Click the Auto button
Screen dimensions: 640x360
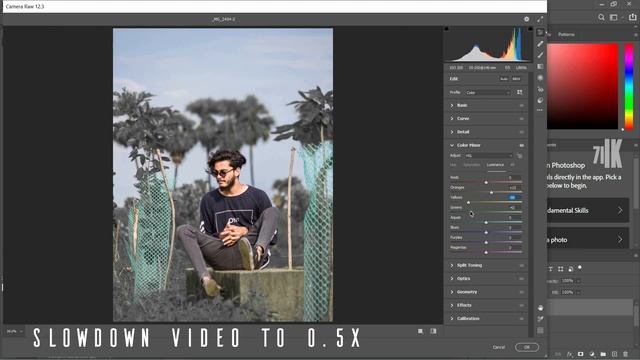tap(504, 79)
